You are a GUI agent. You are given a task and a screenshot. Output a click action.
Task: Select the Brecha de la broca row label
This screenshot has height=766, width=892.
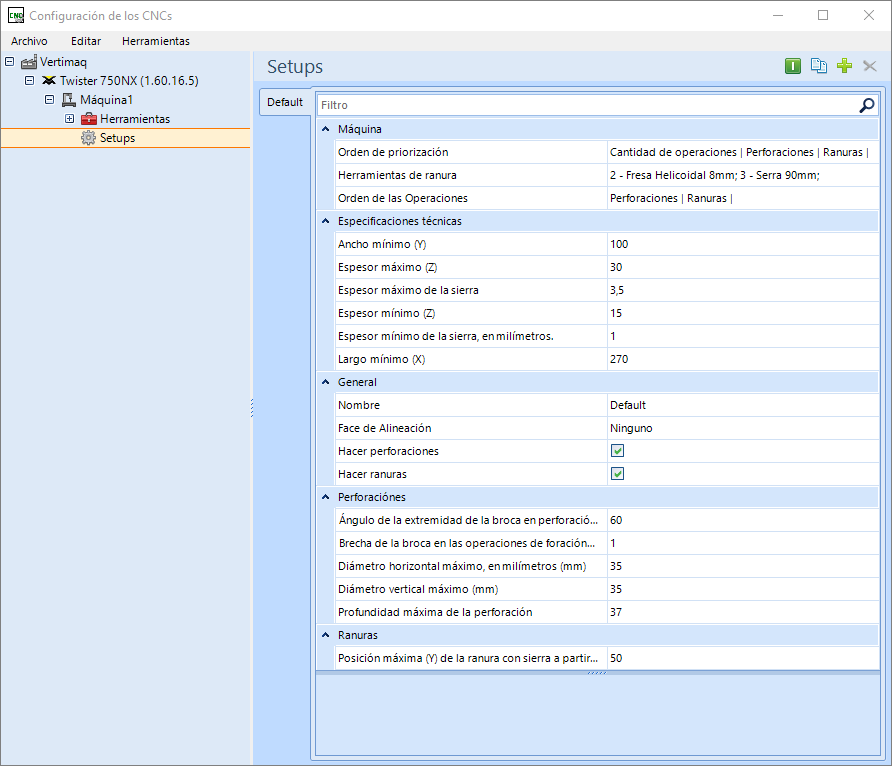466,543
